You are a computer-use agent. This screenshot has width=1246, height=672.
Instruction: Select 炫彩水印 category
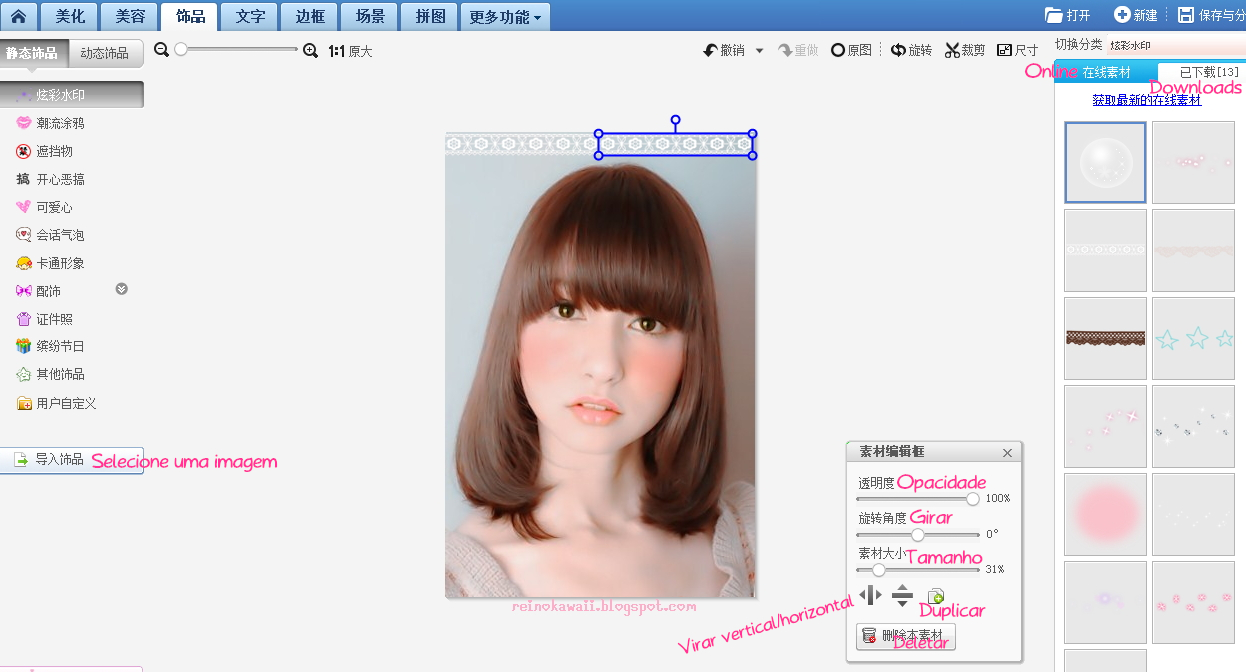[71, 95]
